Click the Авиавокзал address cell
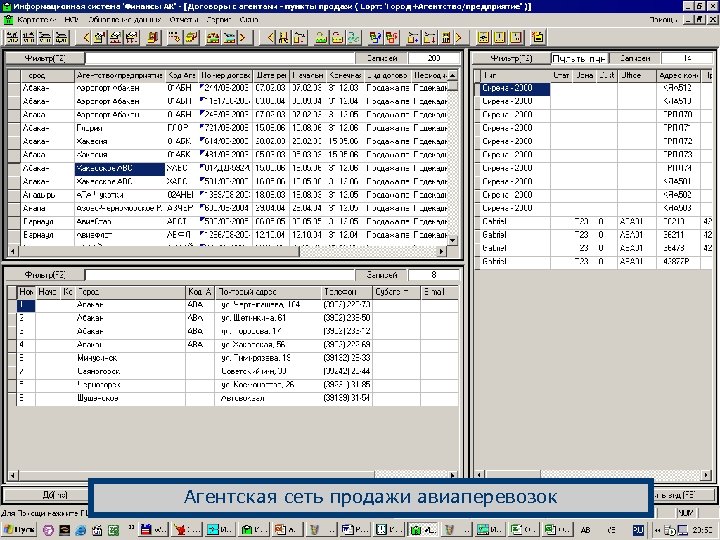Screen dimensions: 720x540 [x=268, y=398]
